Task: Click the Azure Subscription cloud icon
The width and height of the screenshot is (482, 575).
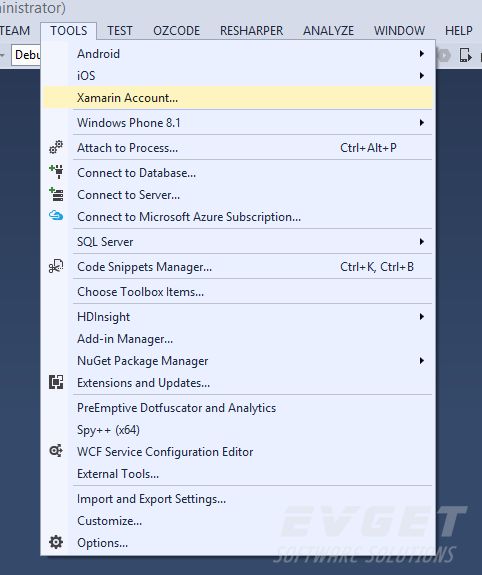Action: (56, 215)
